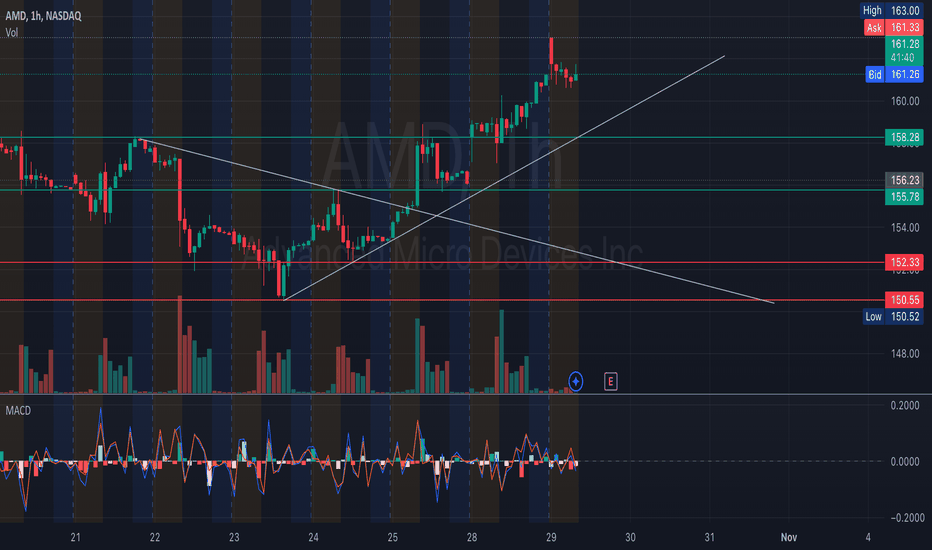Screen dimensions: 932x550
Task: Click the MACD 0.0000 scale label
Action: point(905,461)
